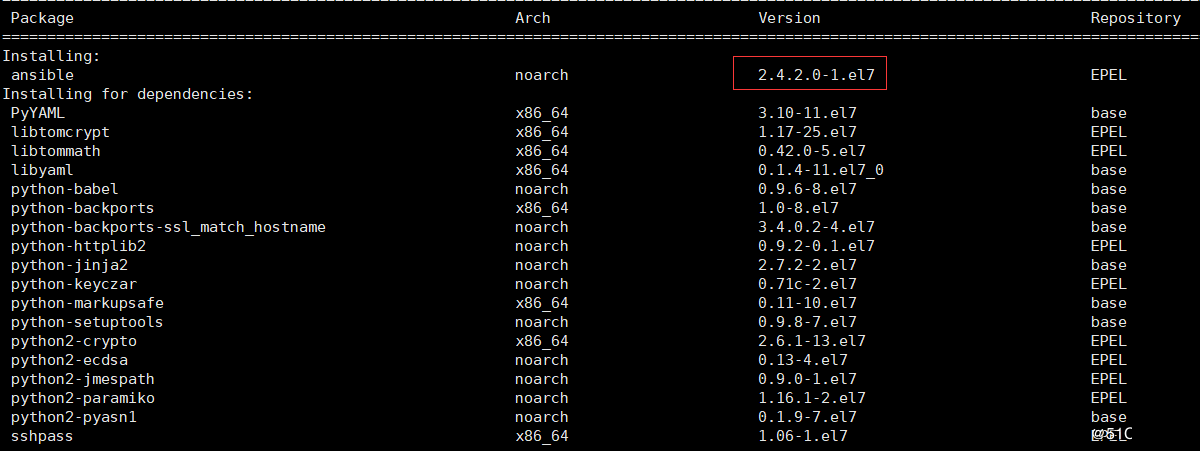Screen dimensions: 1200x451
Task: Click the noarch value in ansible row
Action: [542, 75]
